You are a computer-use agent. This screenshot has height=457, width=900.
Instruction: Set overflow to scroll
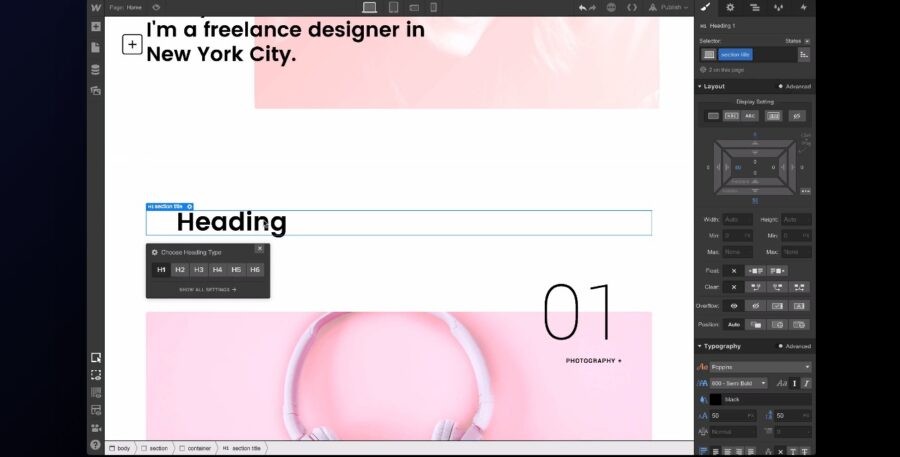(x=777, y=306)
